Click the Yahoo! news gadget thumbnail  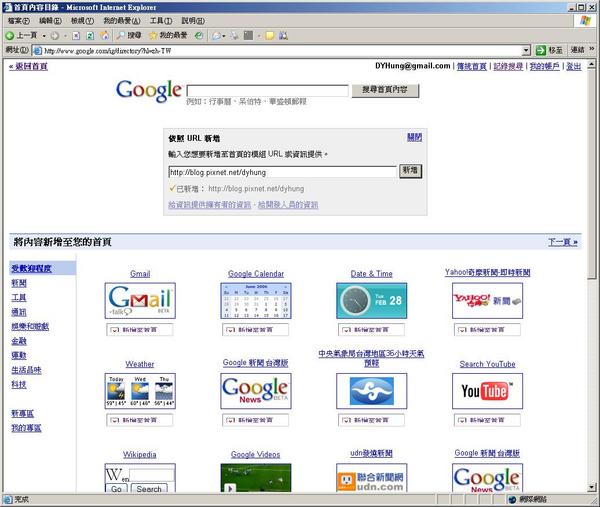pos(488,301)
